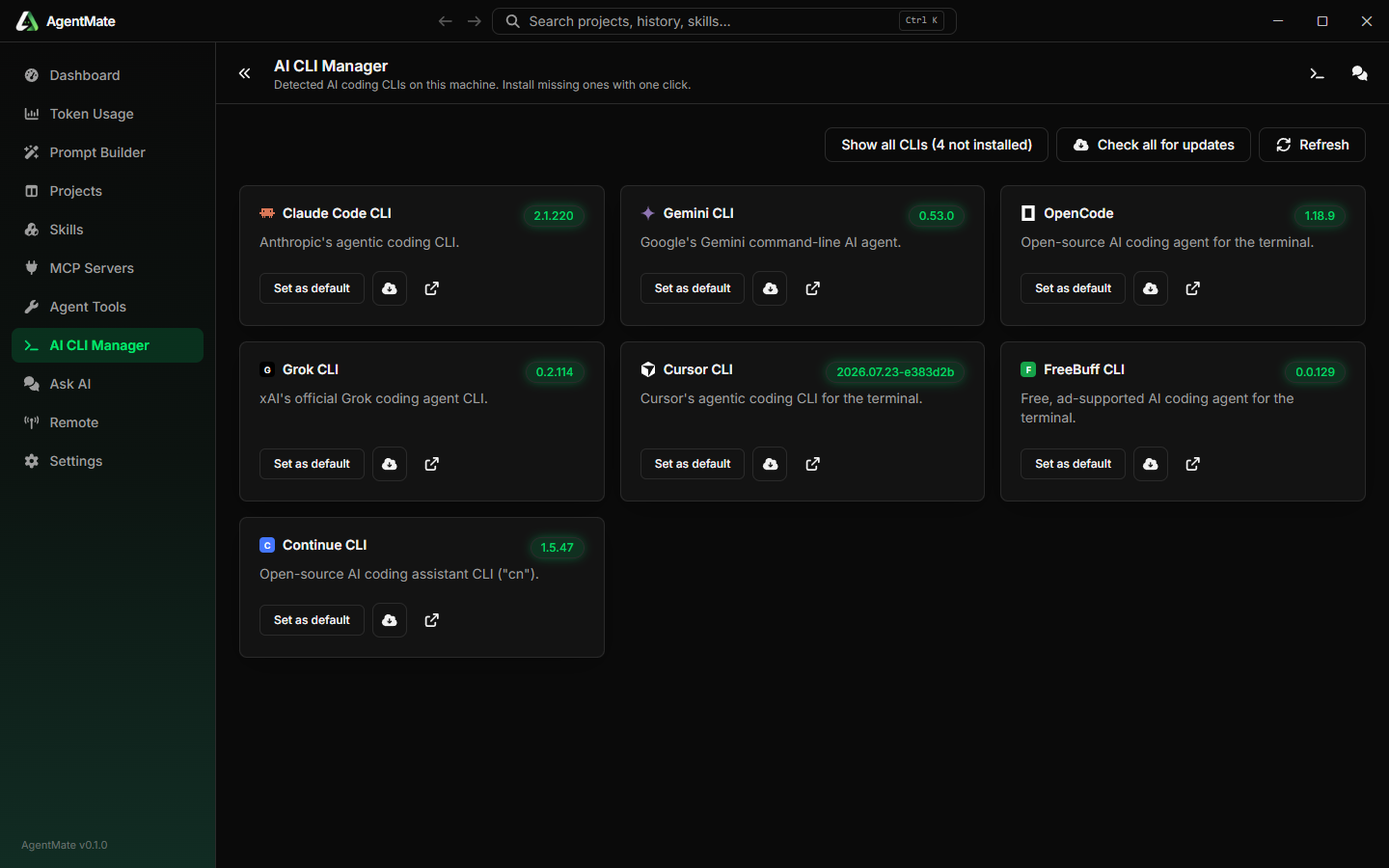Click the update cloud icon for Continue CLI
The width and height of the screenshot is (1389, 868).
tap(390, 620)
